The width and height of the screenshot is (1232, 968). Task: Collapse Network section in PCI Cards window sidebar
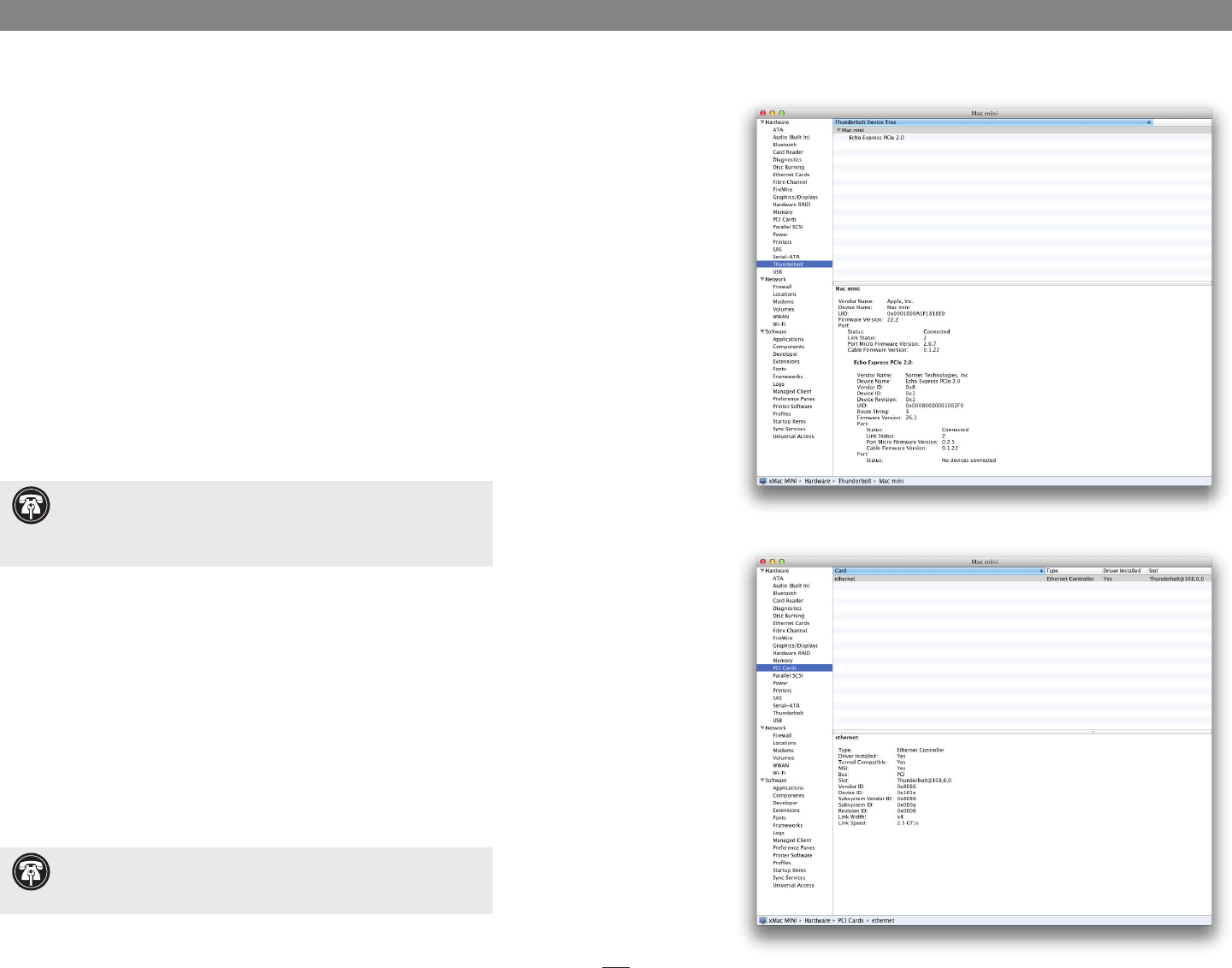[x=762, y=727]
